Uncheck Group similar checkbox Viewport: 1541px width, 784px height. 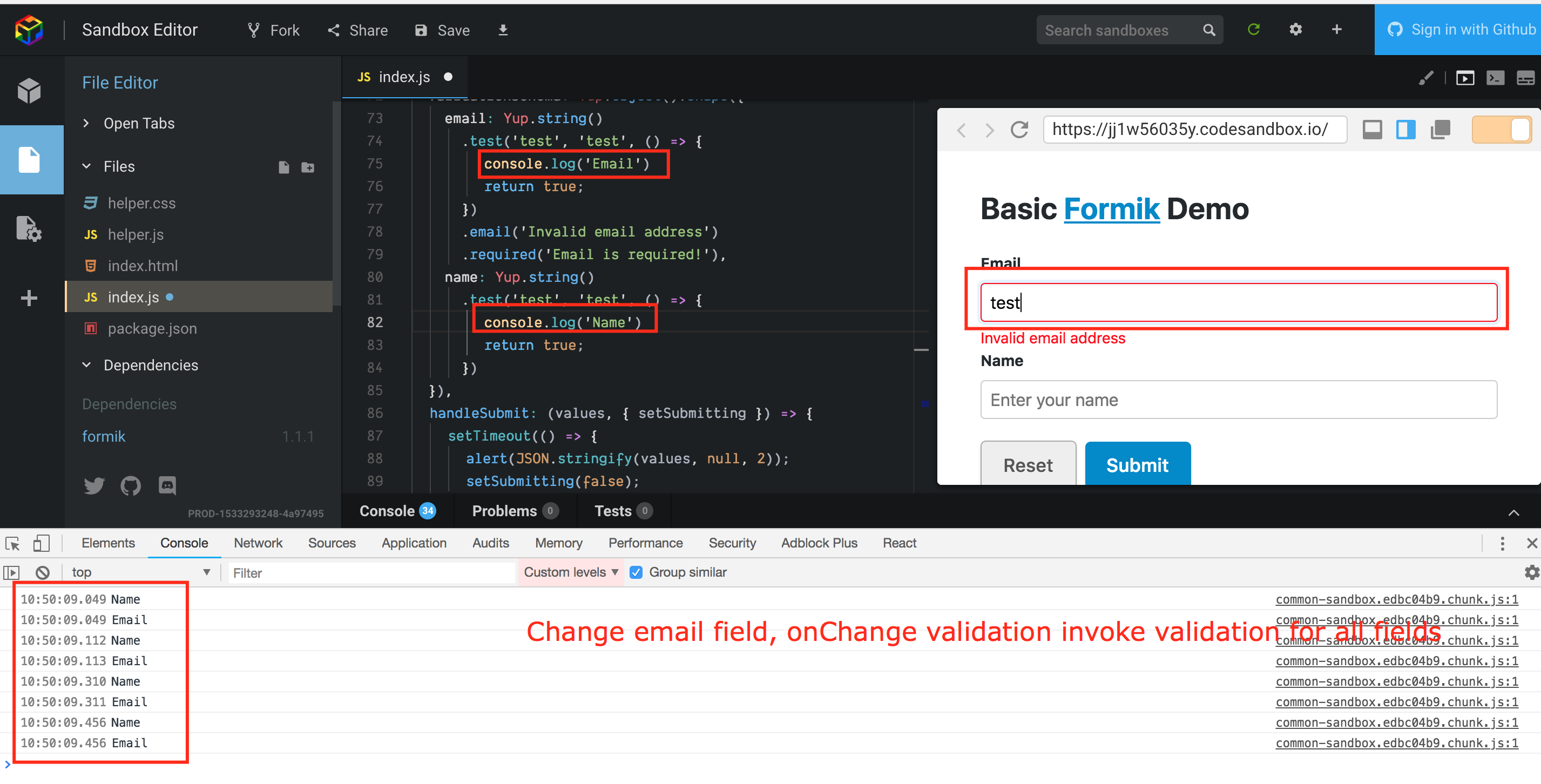[637, 572]
